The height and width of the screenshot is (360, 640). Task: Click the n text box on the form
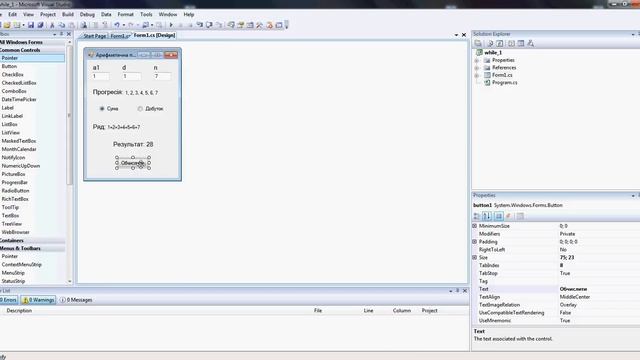(162, 76)
